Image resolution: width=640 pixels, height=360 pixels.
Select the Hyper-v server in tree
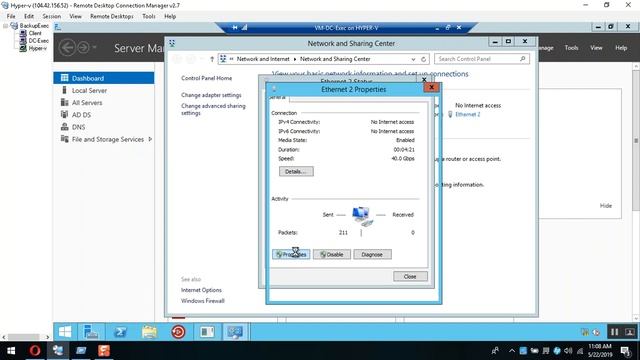pos(38,48)
